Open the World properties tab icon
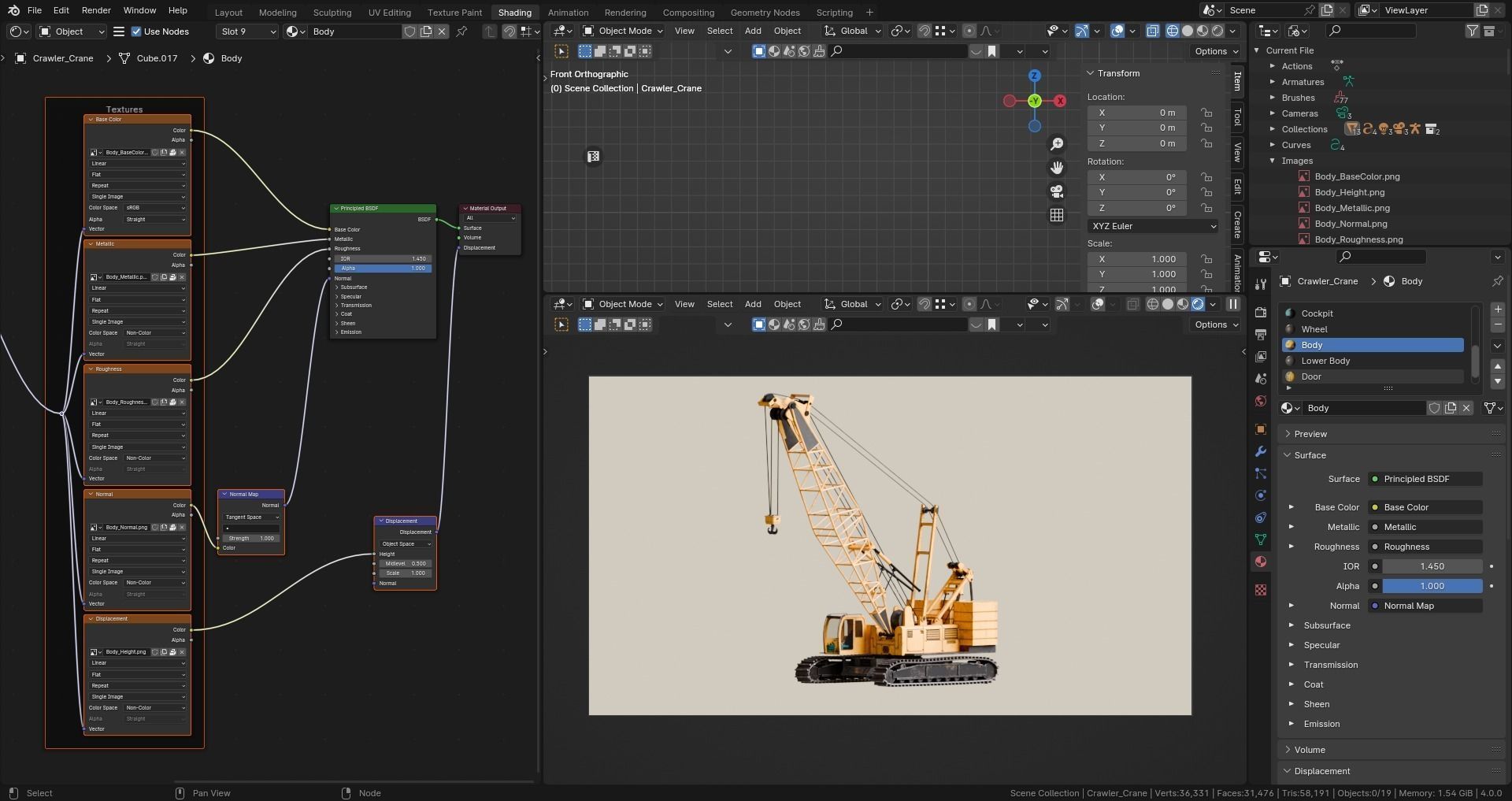This screenshot has width=1512, height=801. coord(1261,401)
